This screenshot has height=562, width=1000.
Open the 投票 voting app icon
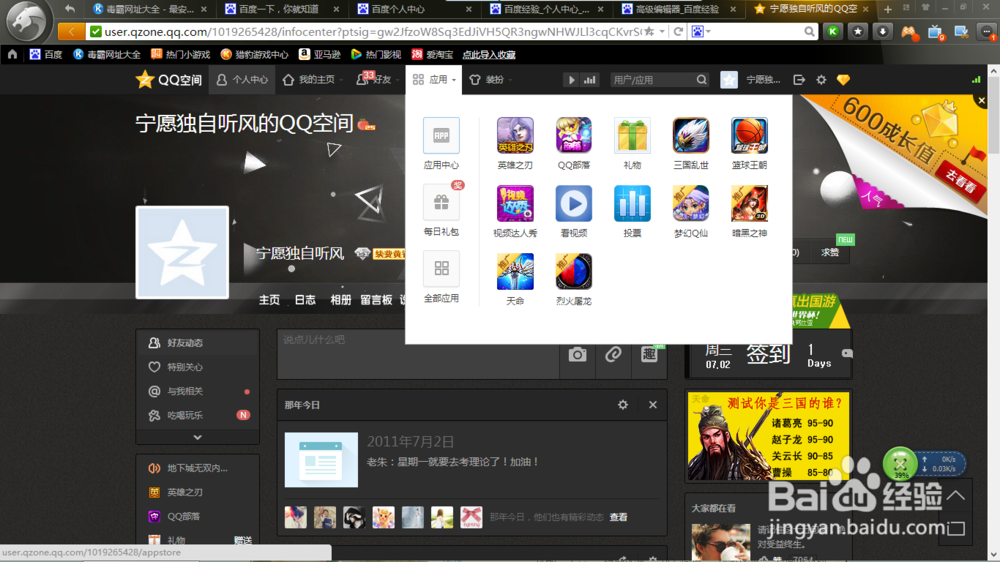coord(632,203)
